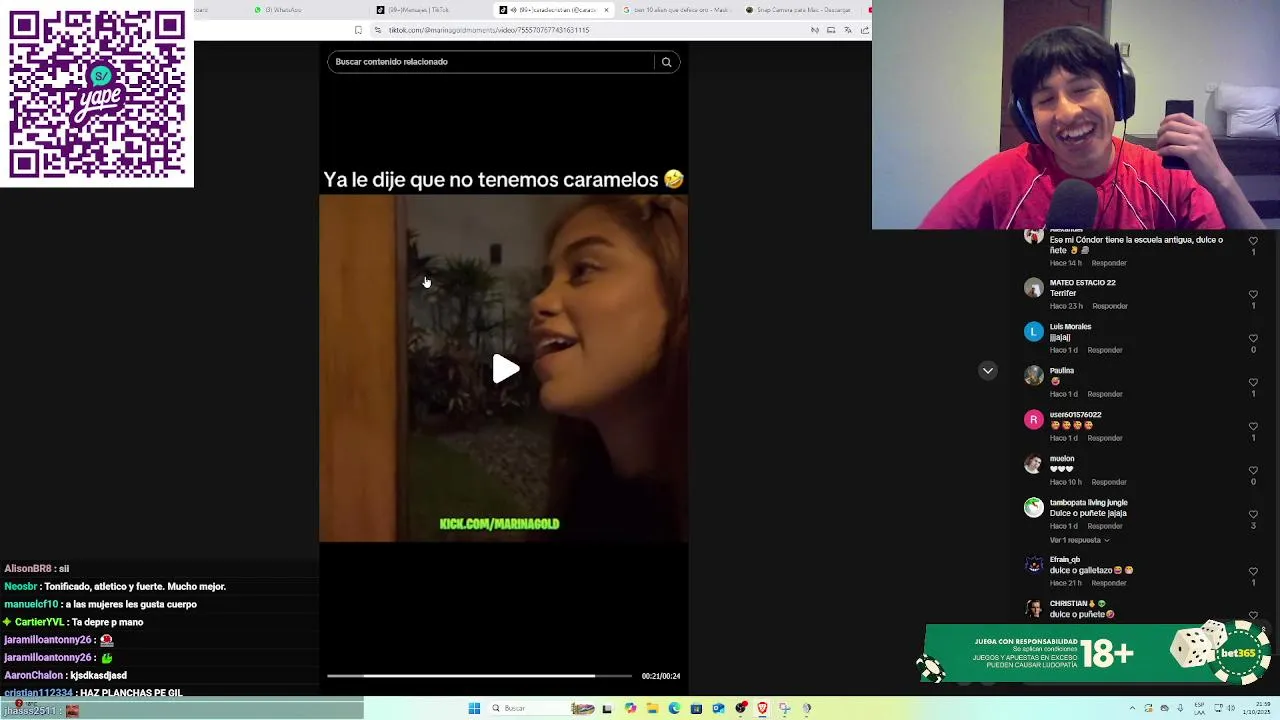1280x720 pixels.
Task: Open File Explorer from taskbar
Action: 652,708
